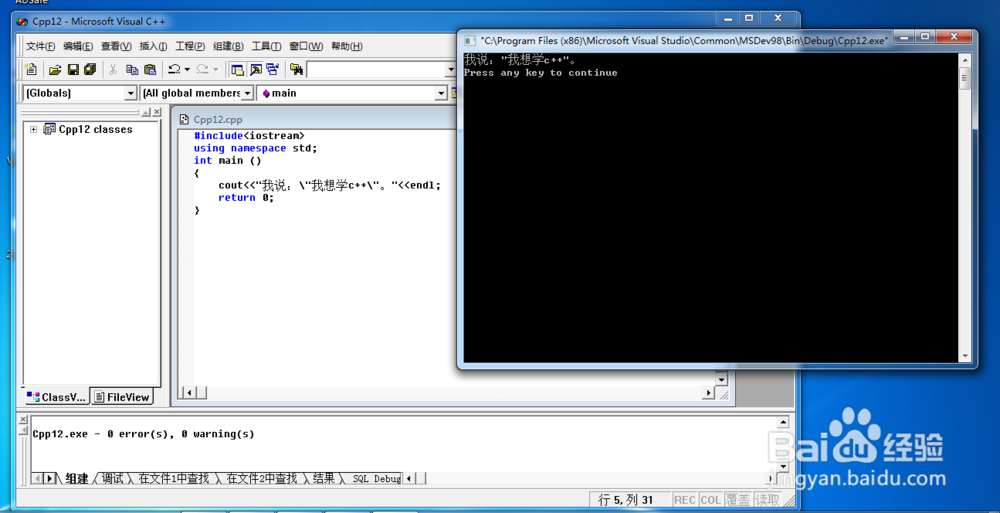Toggle the Output window icon
This screenshot has height=513, width=1000.
(256, 69)
